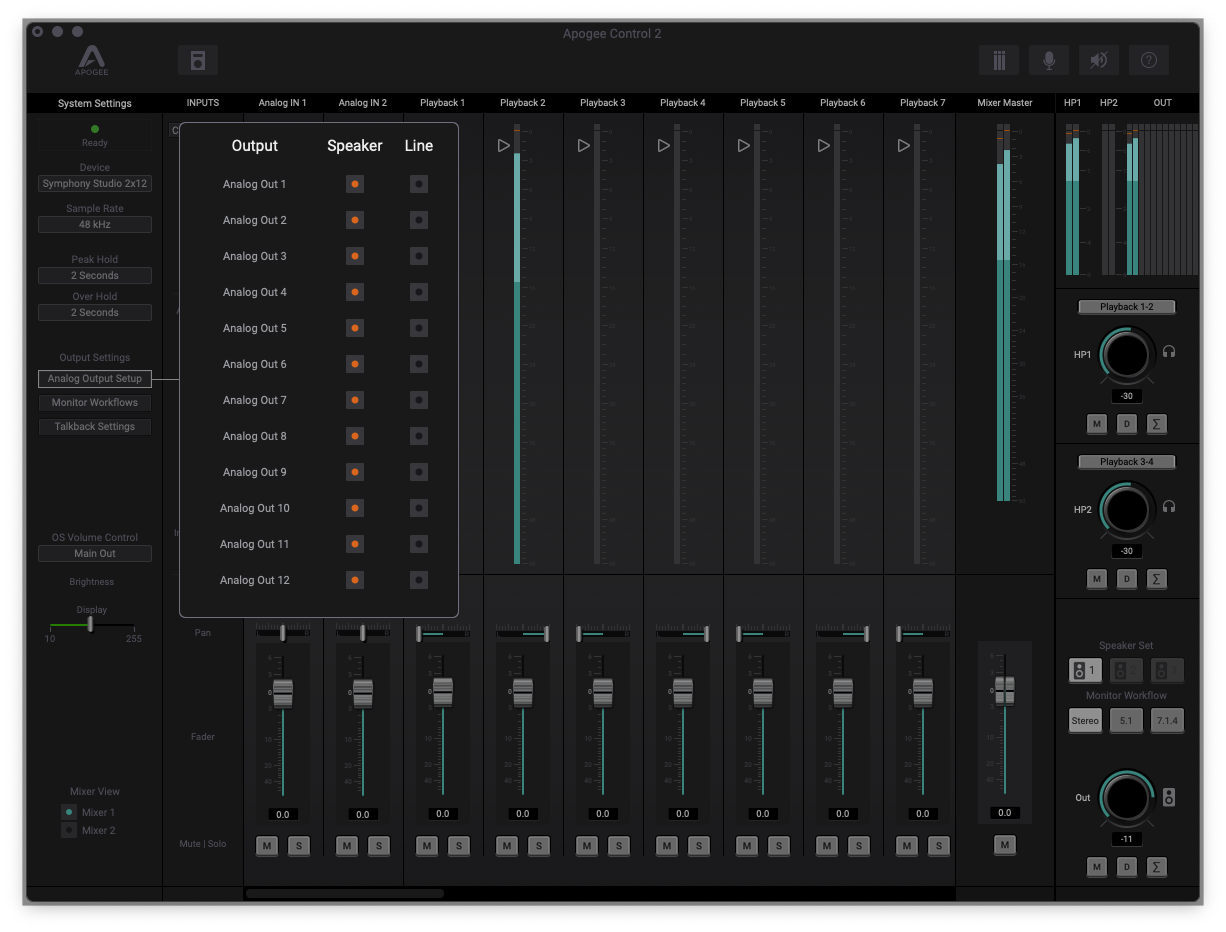Open Talkback Settings
1226x932 pixels.
point(95,427)
